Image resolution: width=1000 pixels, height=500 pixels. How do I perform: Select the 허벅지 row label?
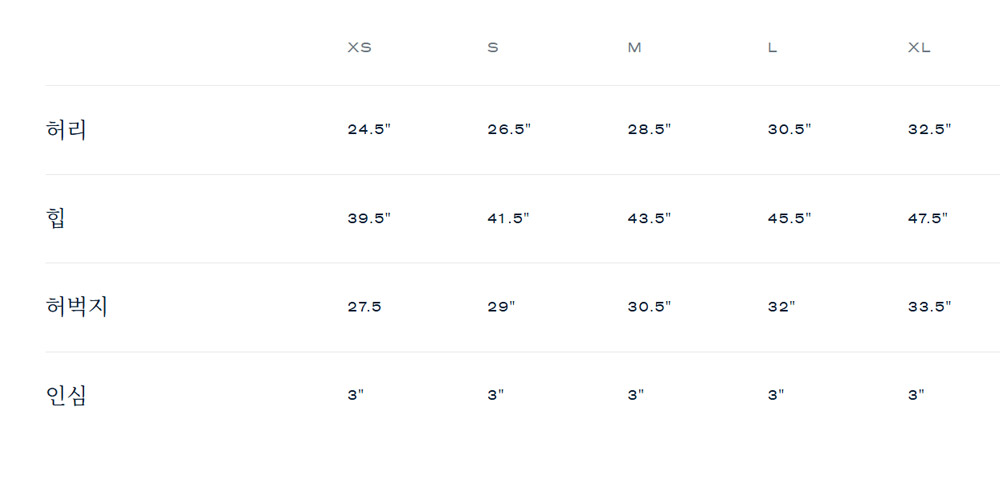pyautogui.click(x=77, y=307)
